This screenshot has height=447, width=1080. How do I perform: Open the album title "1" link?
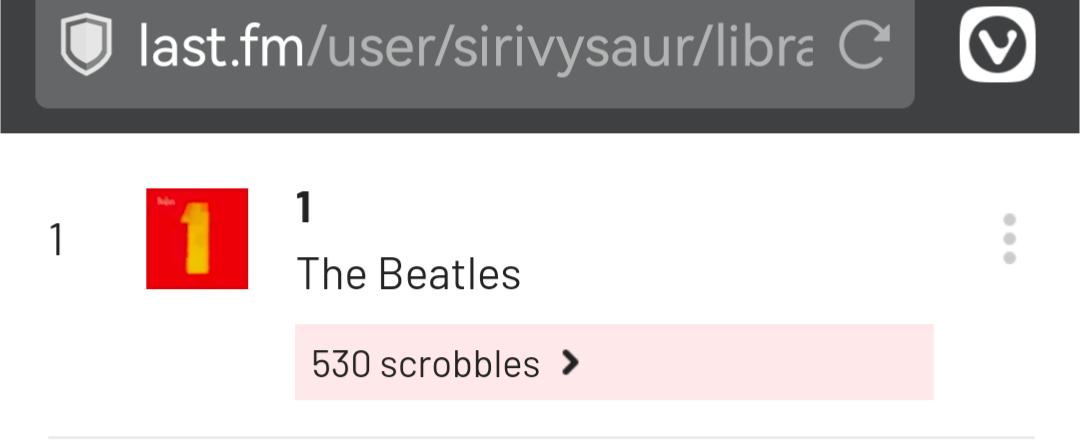[305, 209]
